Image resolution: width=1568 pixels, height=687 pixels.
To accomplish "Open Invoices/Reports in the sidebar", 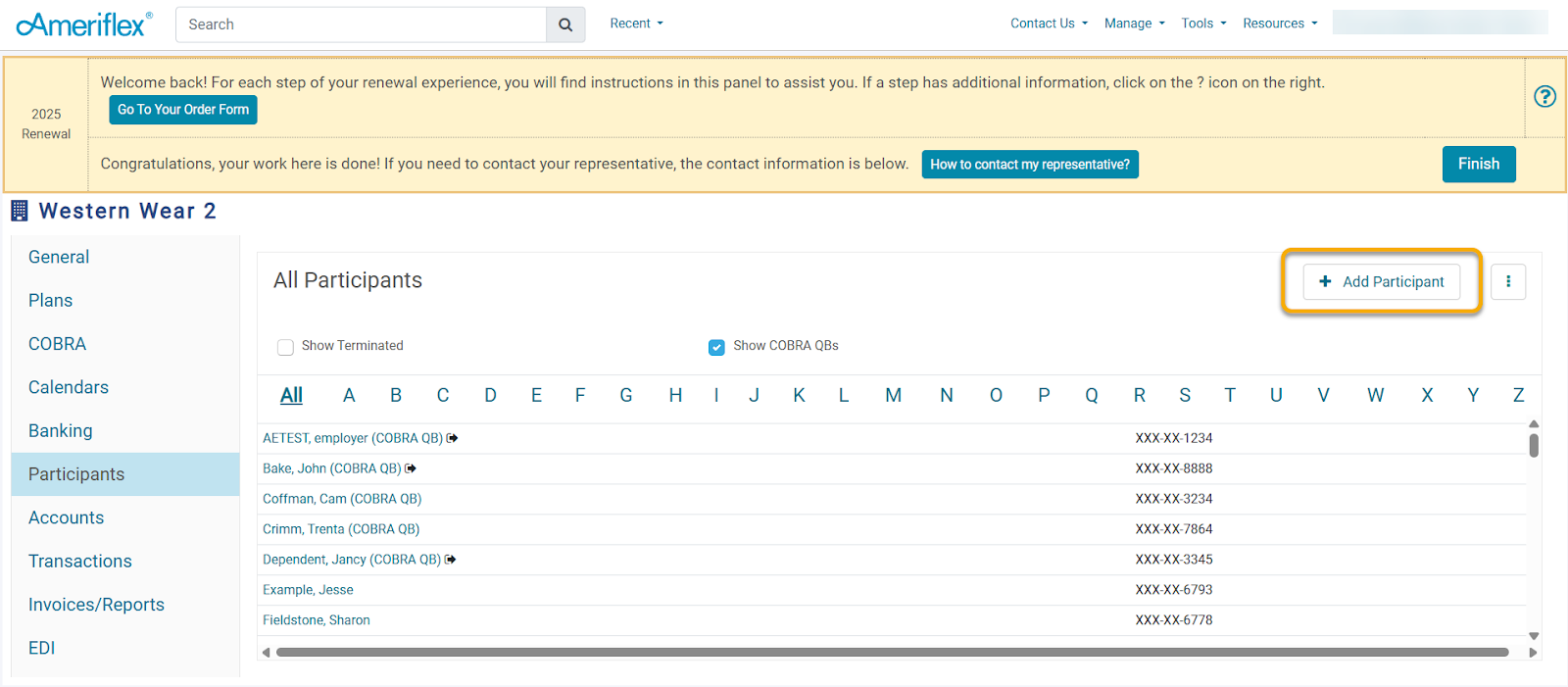I will [125, 605].
